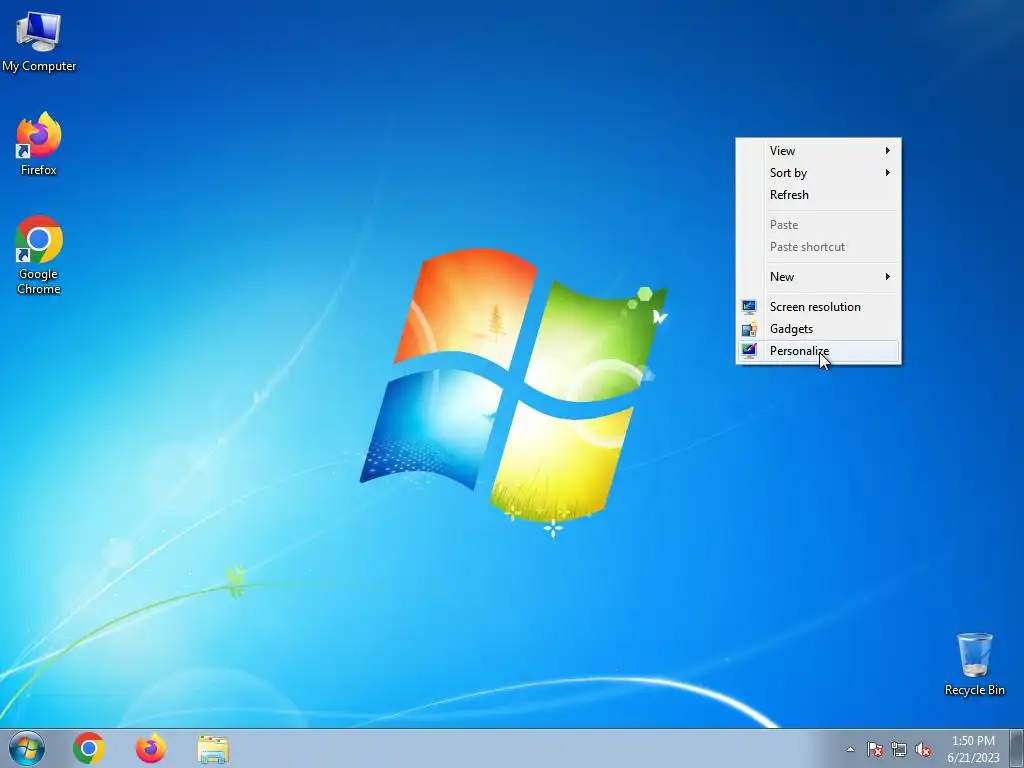Viewport: 1024px width, 768px height.
Task: Click the View submenu arrow
Action: pyautogui.click(x=888, y=151)
